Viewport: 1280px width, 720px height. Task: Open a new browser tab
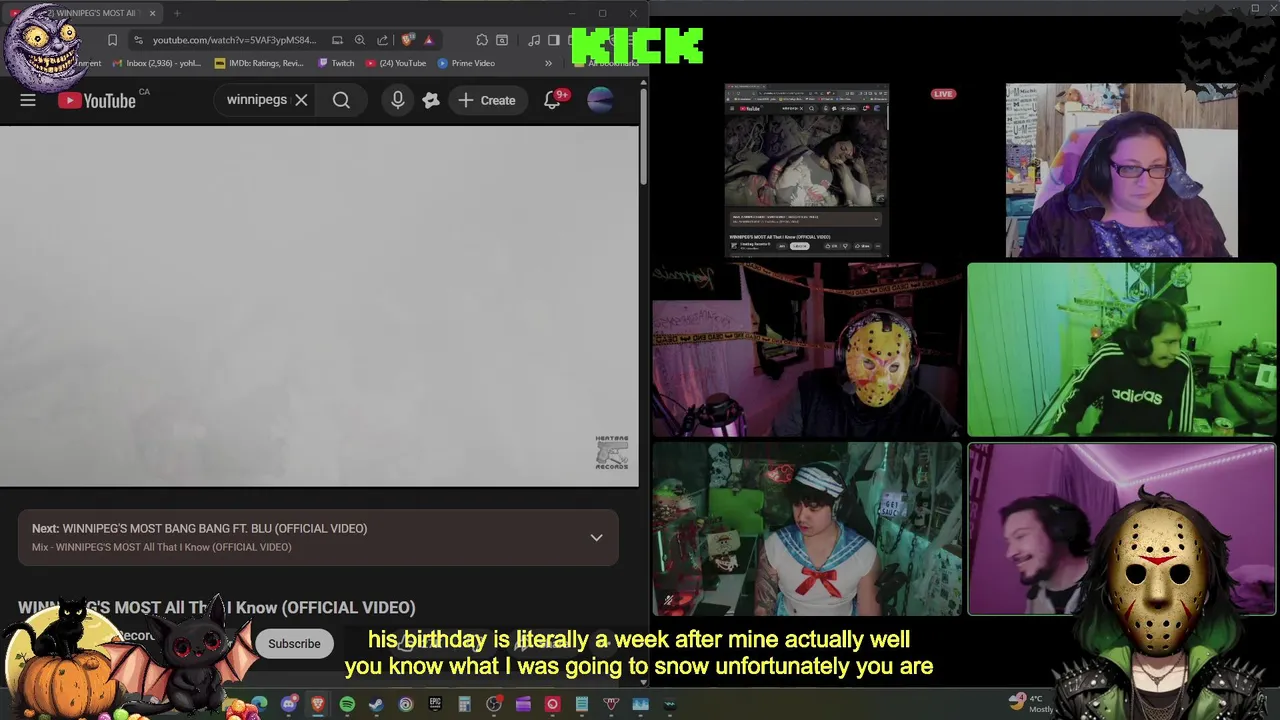click(x=177, y=13)
